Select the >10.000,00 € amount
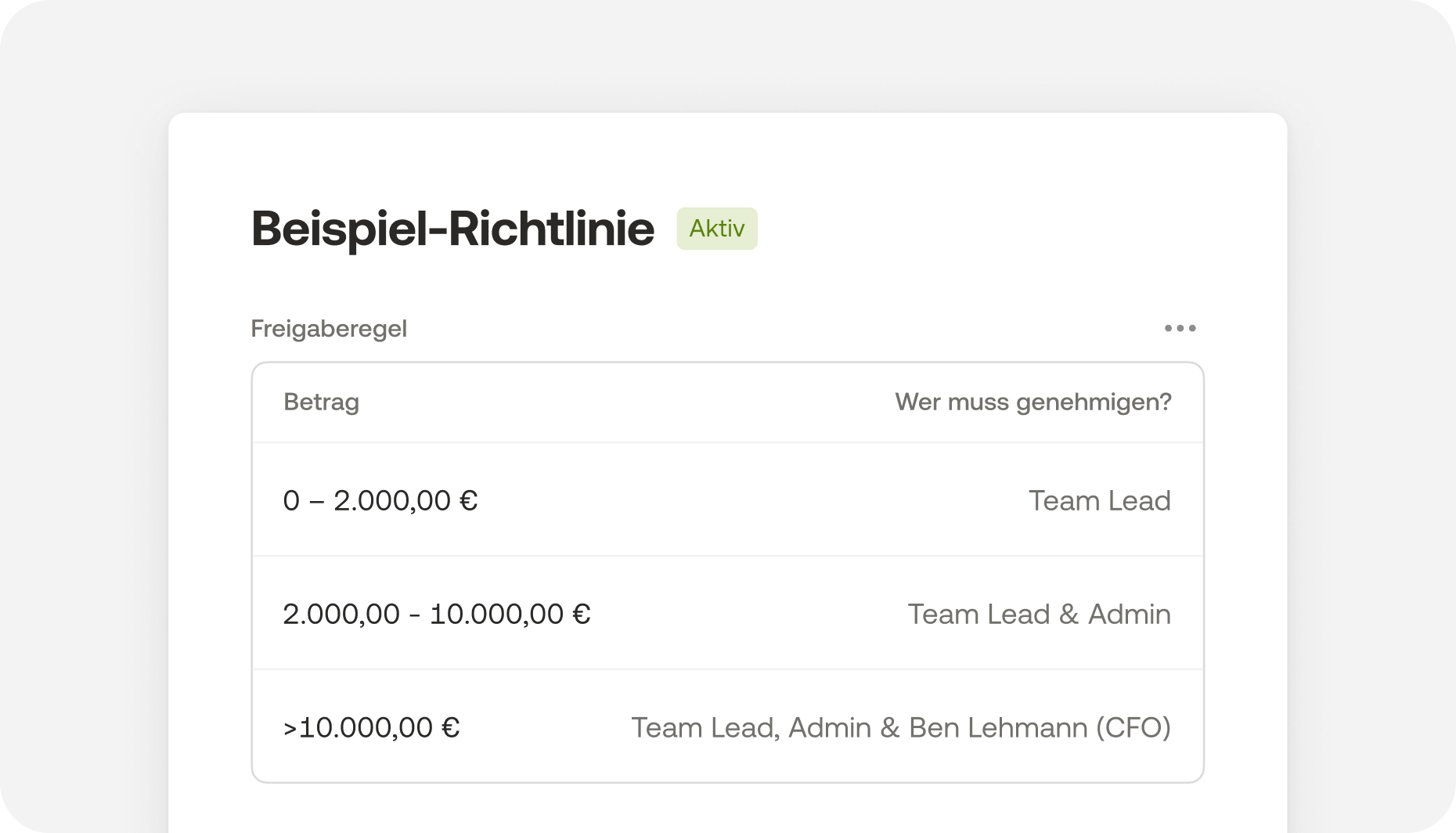The width and height of the screenshot is (1456, 833). (371, 728)
